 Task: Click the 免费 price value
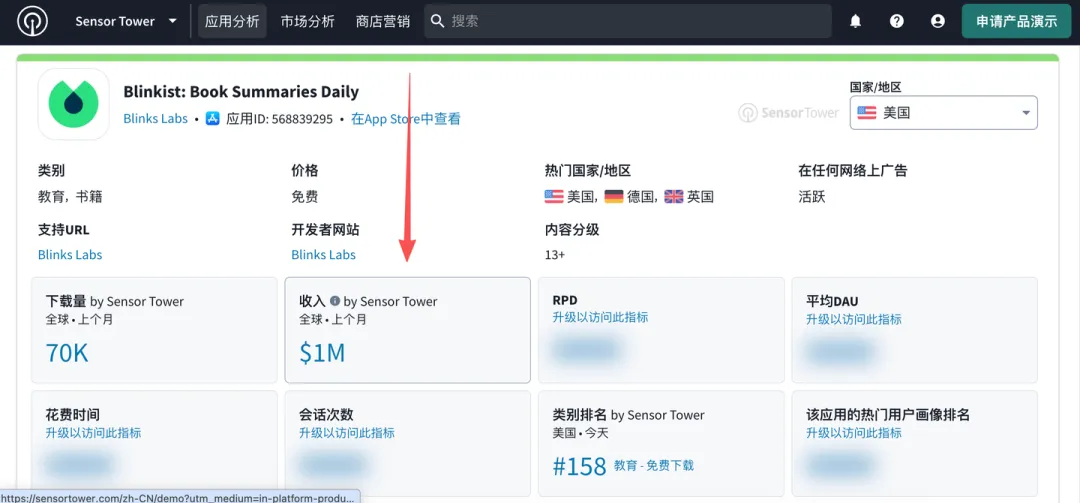304,197
